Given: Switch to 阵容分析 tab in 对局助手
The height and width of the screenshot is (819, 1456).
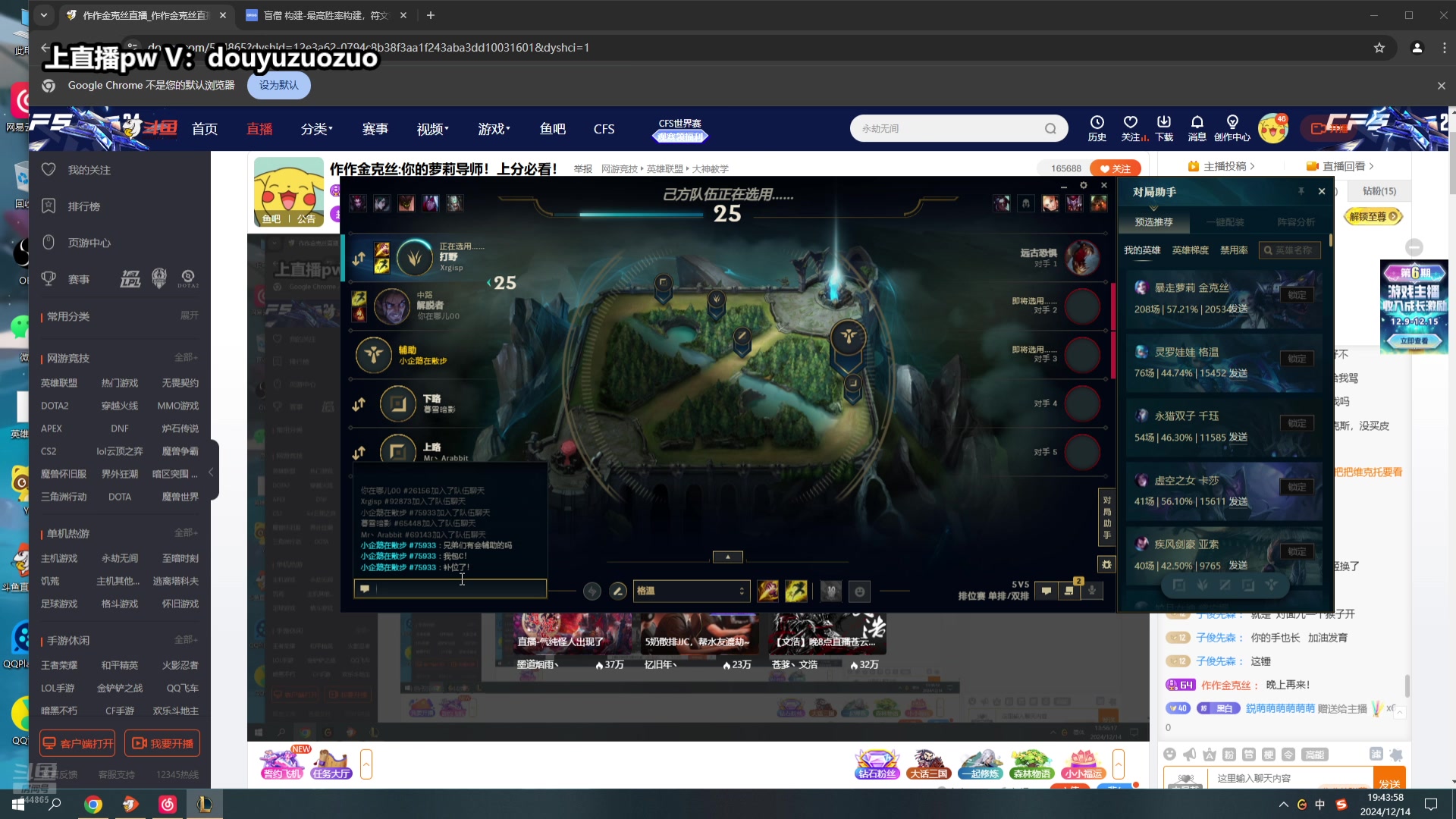Looking at the screenshot, I should [1296, 222].
